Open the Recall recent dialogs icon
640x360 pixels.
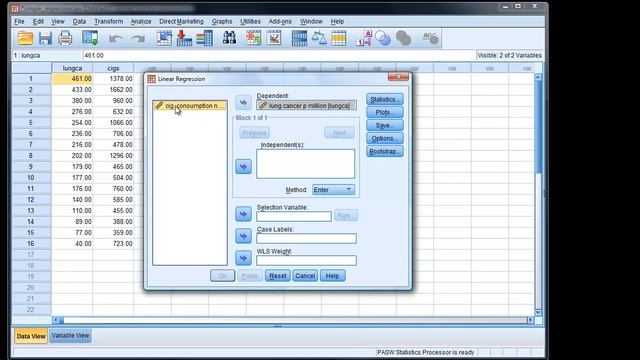[x=90, y=38]
